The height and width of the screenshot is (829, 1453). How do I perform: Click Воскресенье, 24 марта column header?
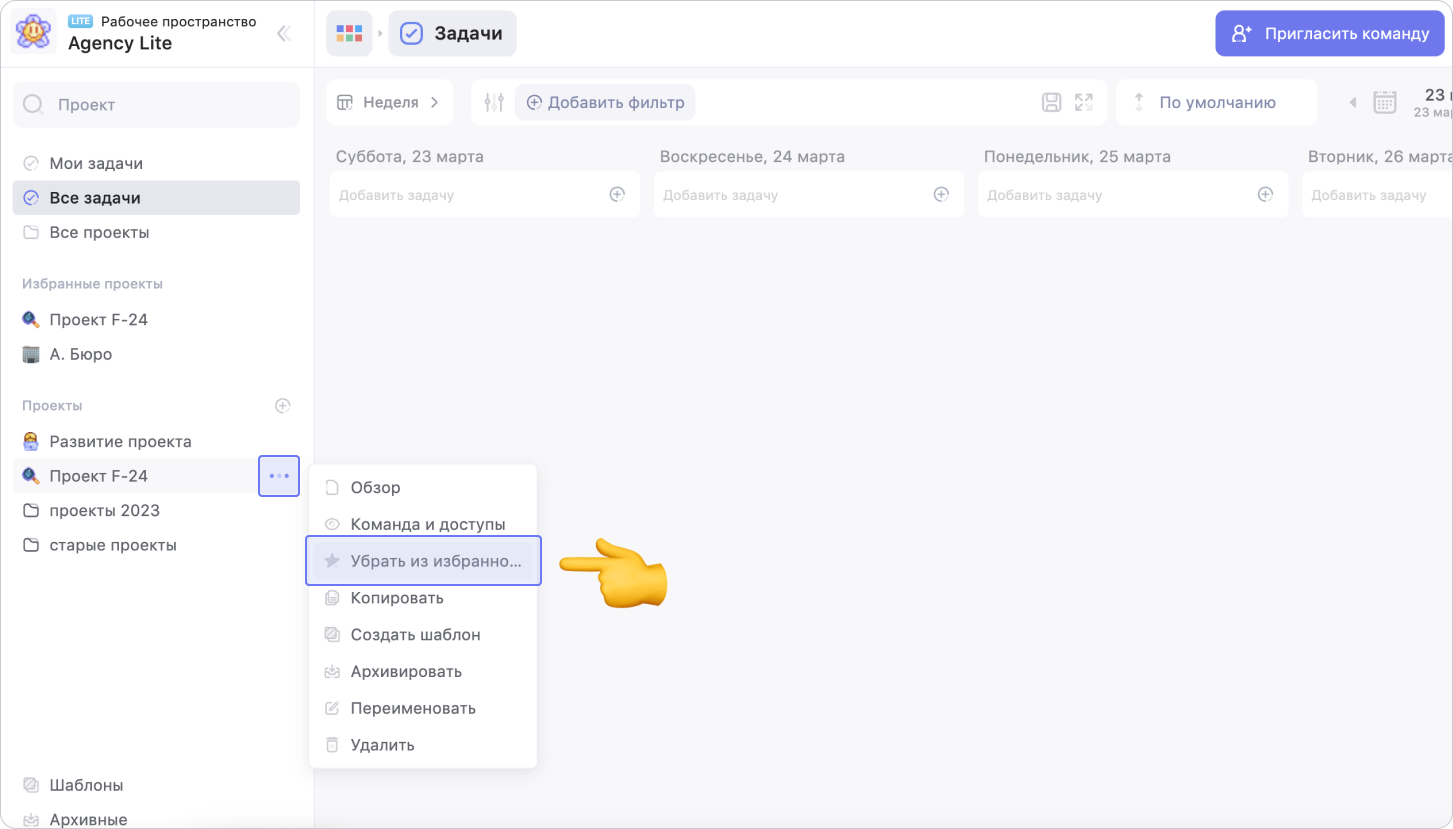pos(752,157)
